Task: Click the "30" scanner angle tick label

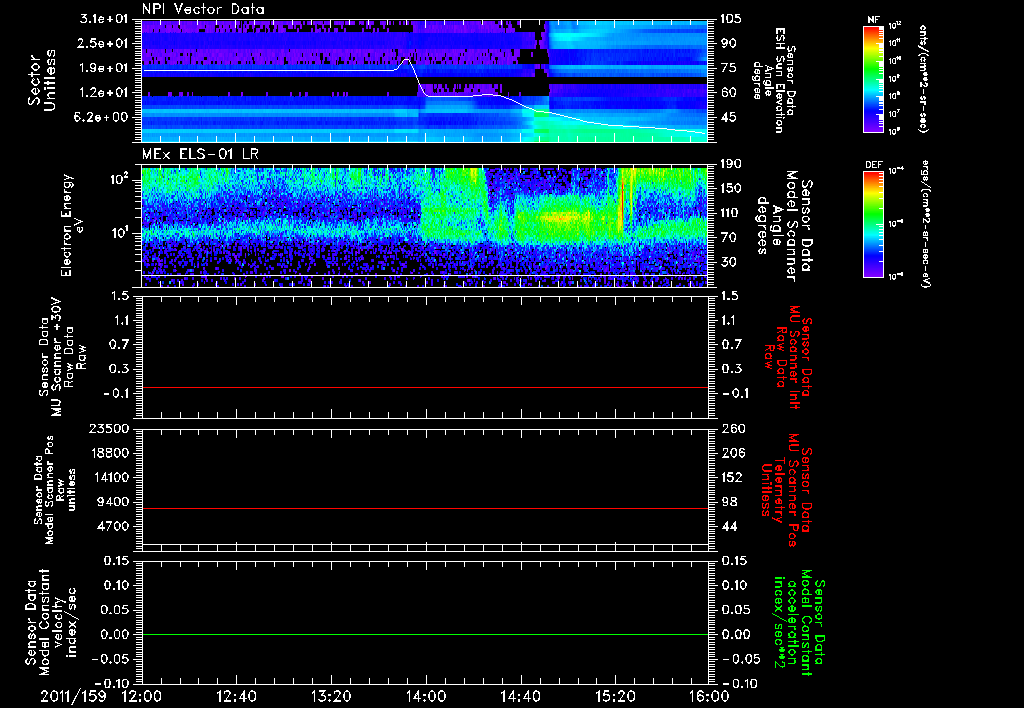Action: 728,262
